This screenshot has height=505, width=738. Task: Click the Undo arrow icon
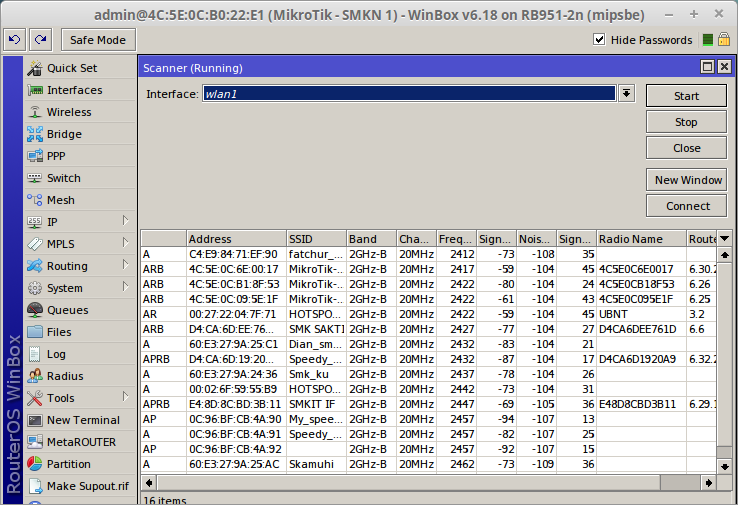(x=15, y=40)
